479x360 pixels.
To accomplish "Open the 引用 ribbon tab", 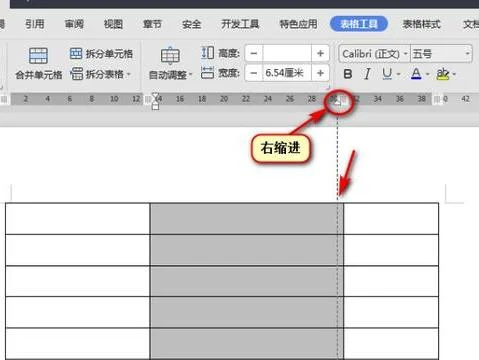I will (x=35, y=24).
